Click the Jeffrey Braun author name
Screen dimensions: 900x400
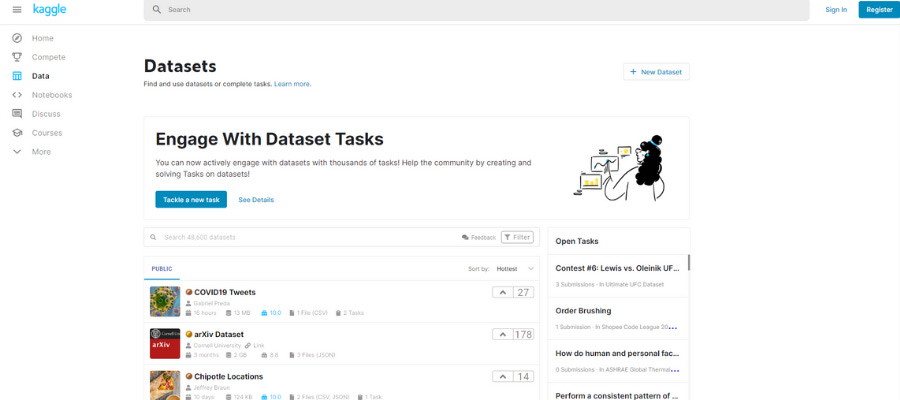[x=211, y=388]
